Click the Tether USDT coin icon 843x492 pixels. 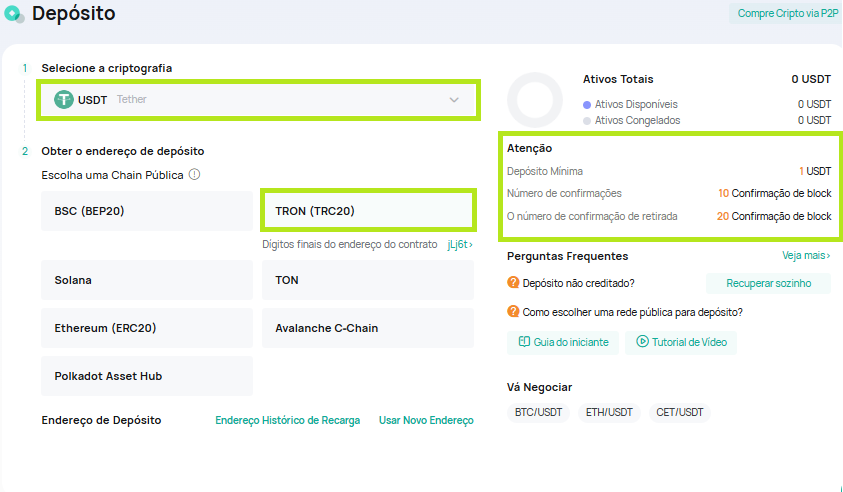pyautogui.click(x=63, y=99)
